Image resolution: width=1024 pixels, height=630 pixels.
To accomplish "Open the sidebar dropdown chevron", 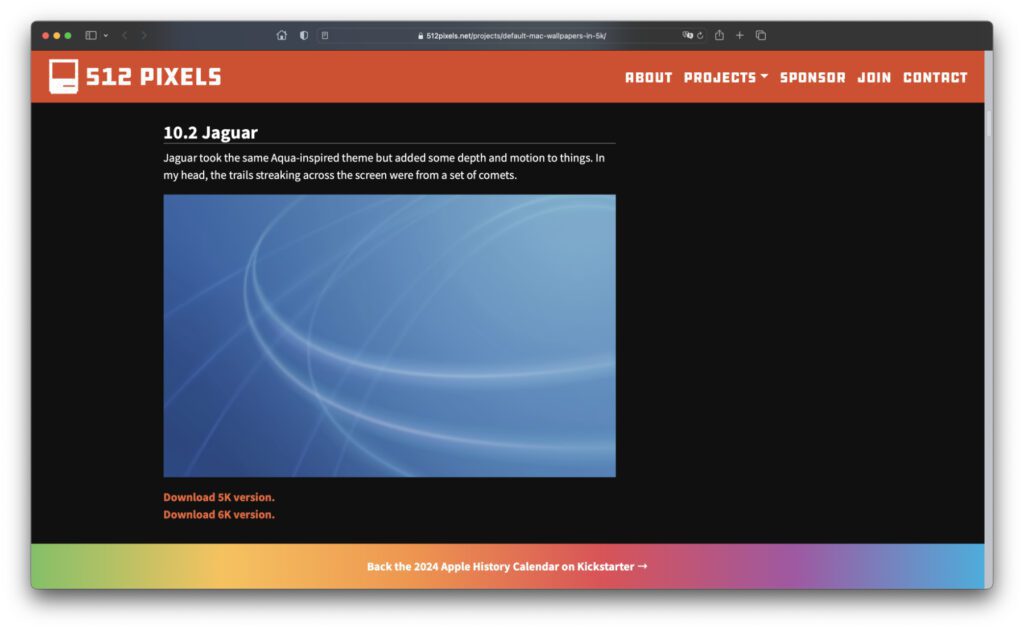I will [105, 35].
